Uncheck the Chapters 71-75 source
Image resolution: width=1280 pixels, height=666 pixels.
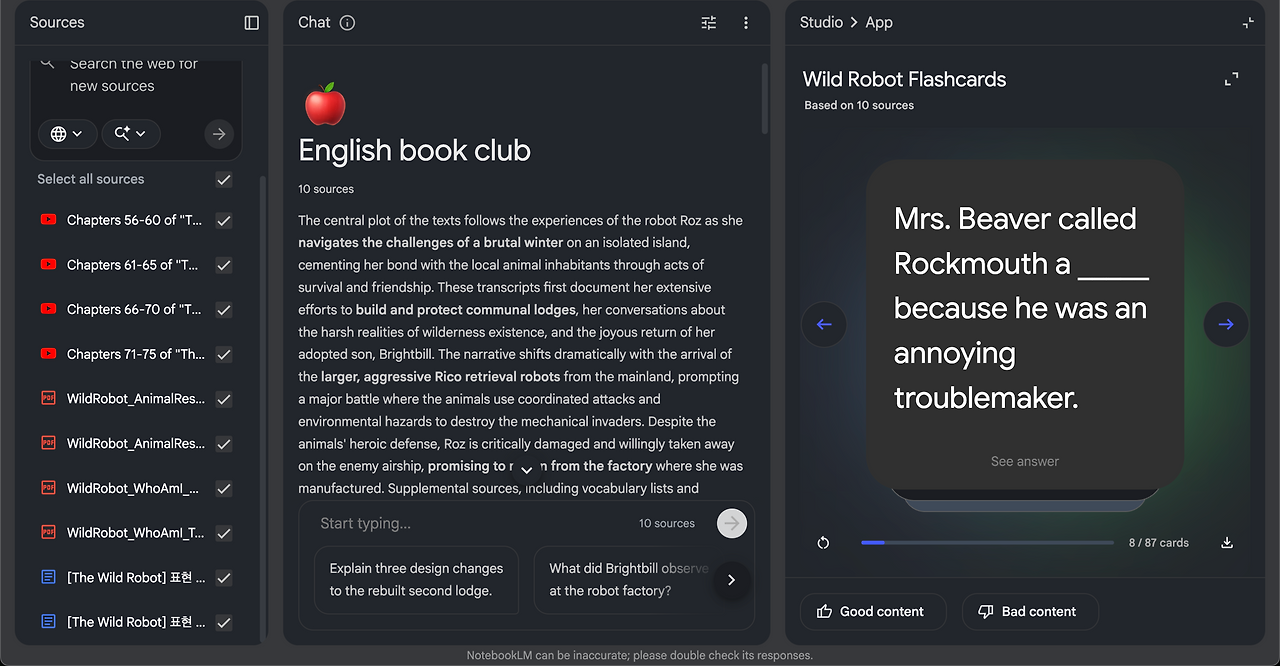click(224, 354)
